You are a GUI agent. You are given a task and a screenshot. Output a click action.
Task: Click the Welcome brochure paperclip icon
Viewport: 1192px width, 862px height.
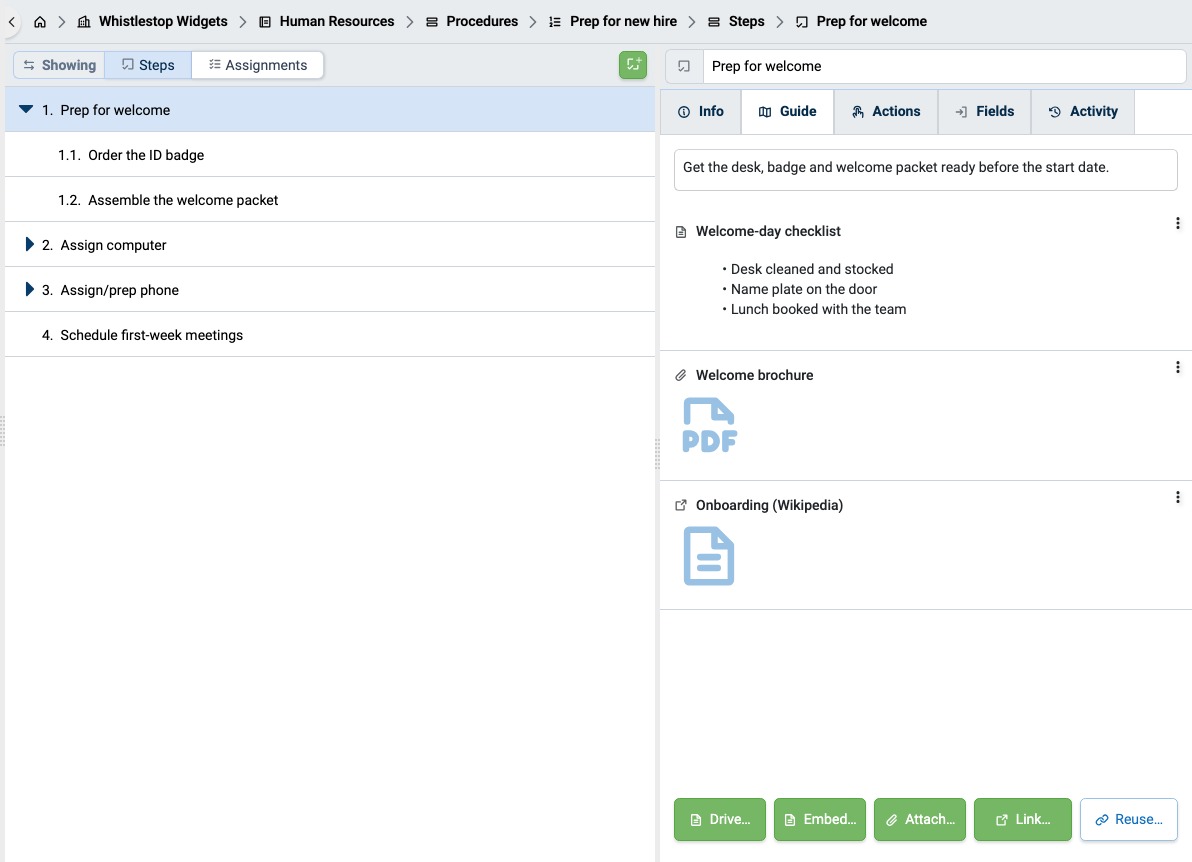[681, 376]
